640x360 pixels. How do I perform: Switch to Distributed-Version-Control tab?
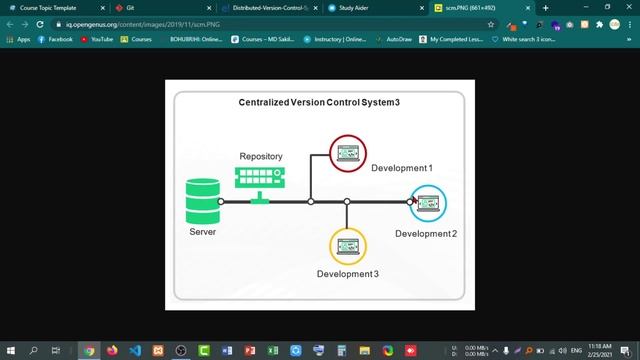coord(269,8)
